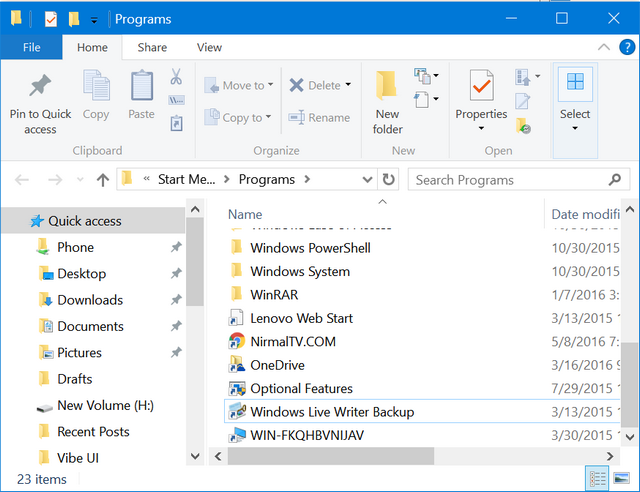Switch to the Share ribbon tab
The image size is (640, 492).
(152, 47)
